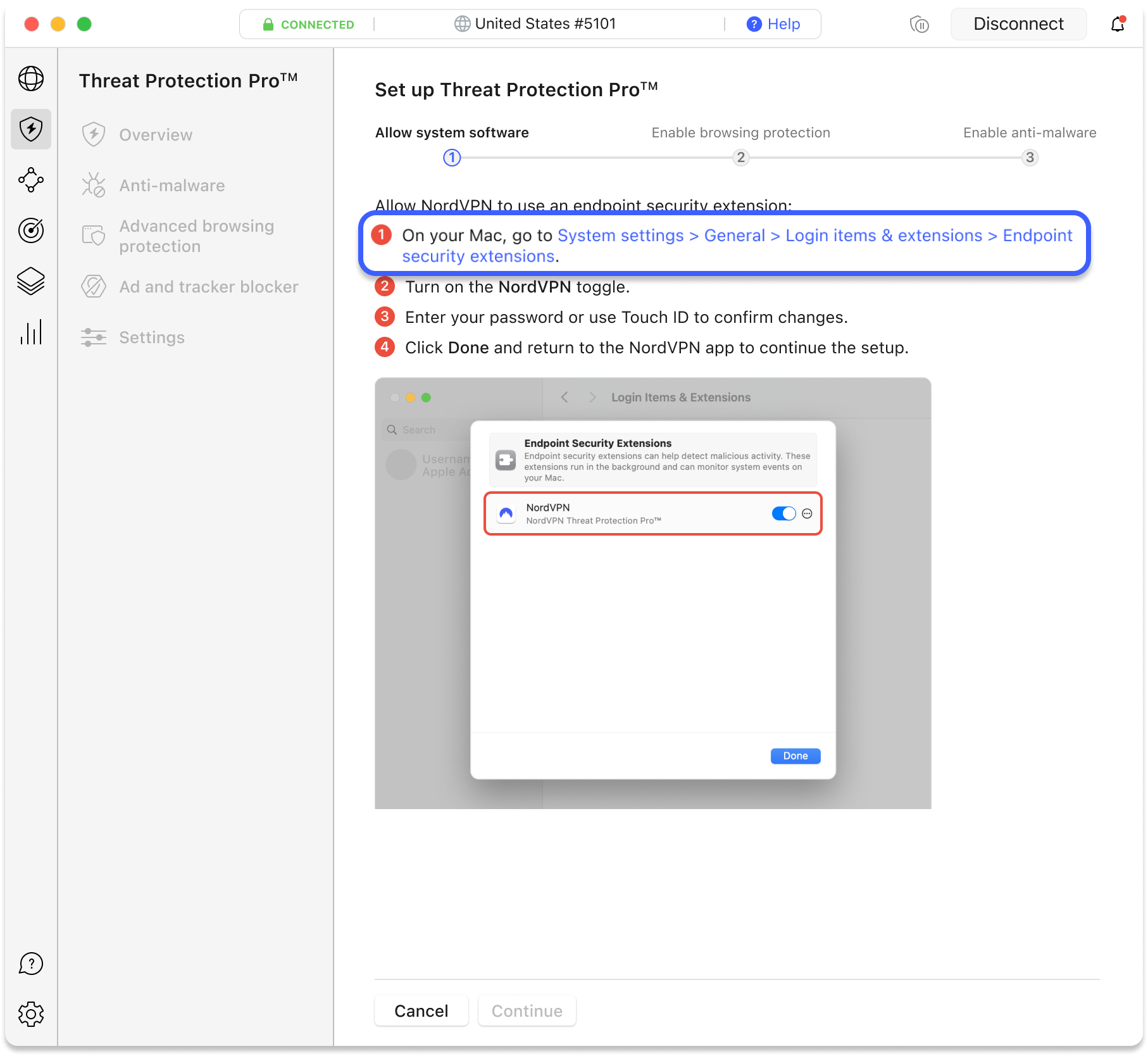The height and width of the screenshot is (1056, 1148).
Task: Select the Overview menu item
Action: [x=156, y=135]
